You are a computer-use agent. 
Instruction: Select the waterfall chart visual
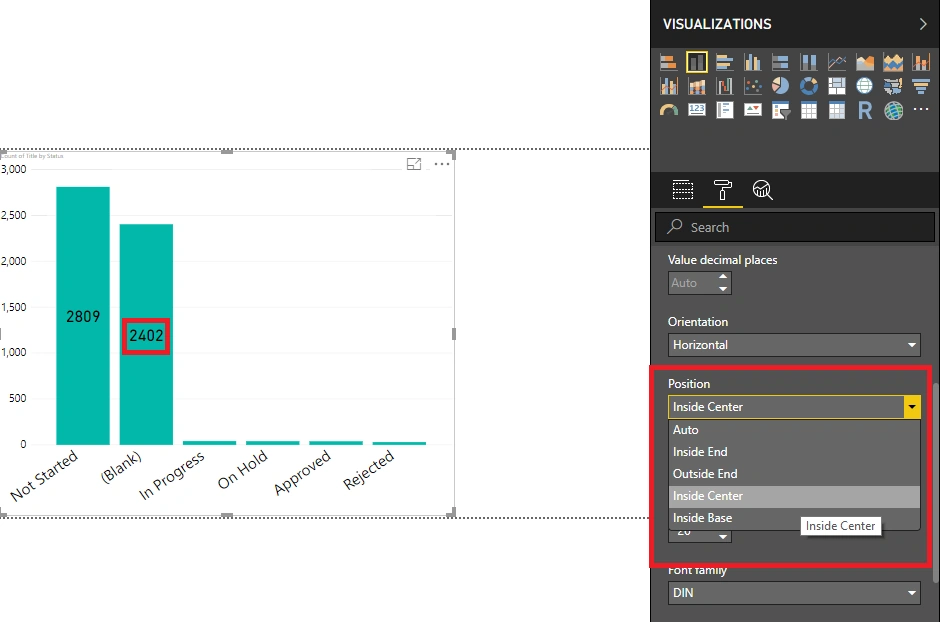coord(725,86)
